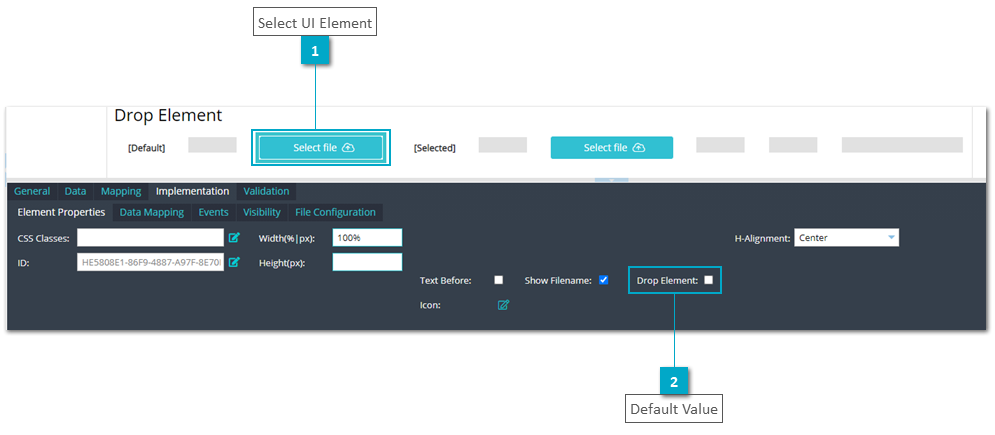Switch to the General tab
The image size is (995, 435).
tap(32, 191)
